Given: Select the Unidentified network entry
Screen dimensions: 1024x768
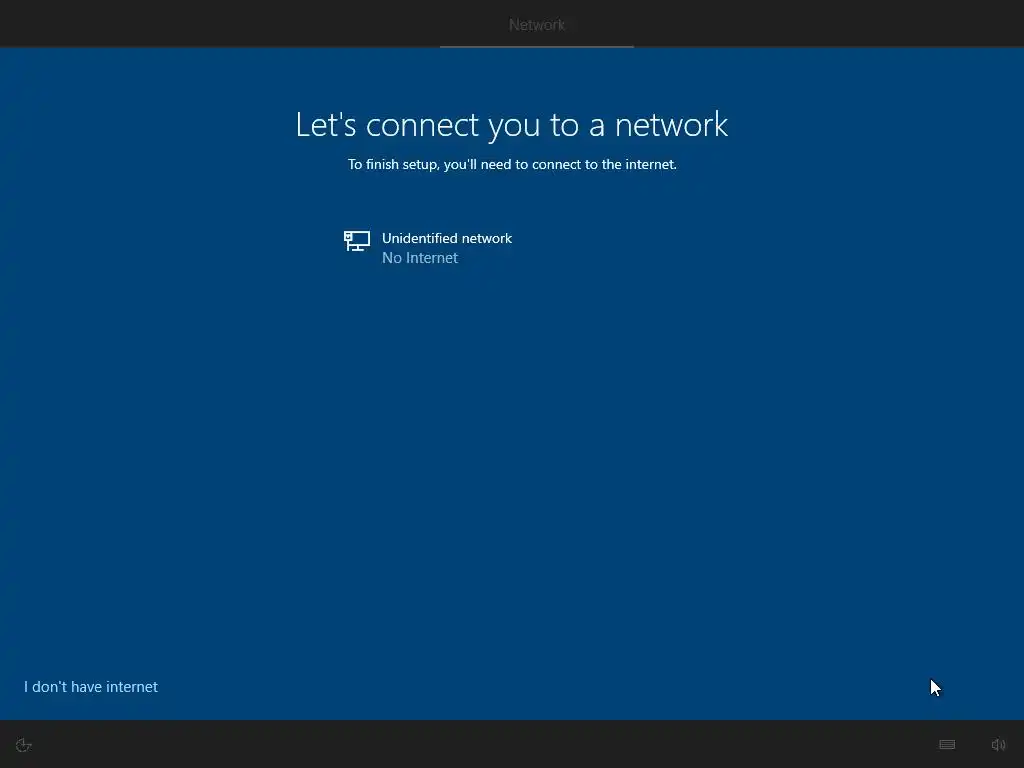Looking at the screenshot, I should 512,248.
